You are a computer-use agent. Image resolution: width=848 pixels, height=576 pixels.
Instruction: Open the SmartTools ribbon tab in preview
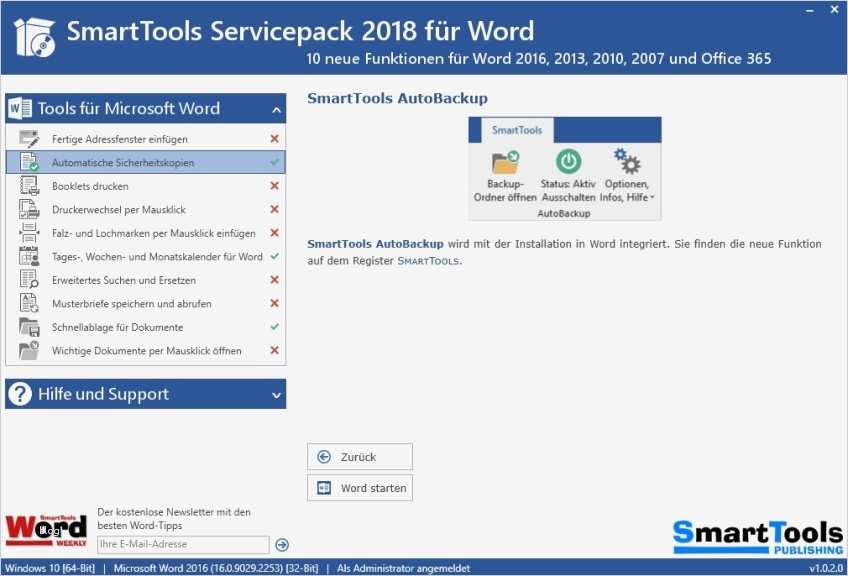pos(517,130)
